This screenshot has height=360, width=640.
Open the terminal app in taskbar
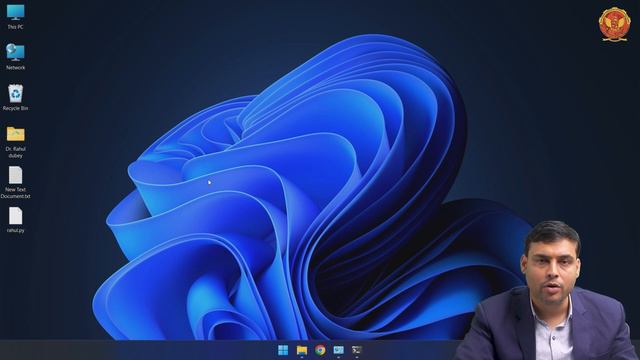(x=357, y=350)
